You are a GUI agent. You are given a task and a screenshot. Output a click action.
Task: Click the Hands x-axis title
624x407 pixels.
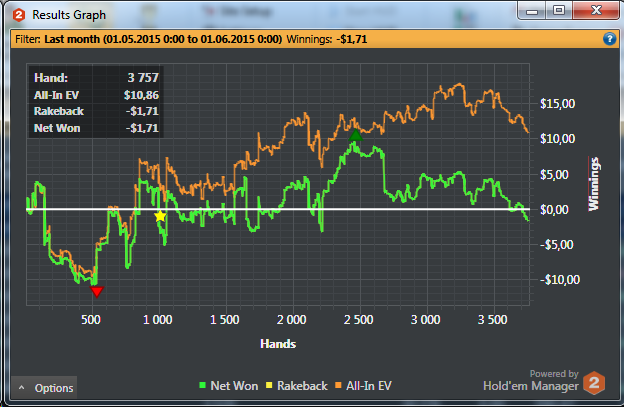pos(278,344)
